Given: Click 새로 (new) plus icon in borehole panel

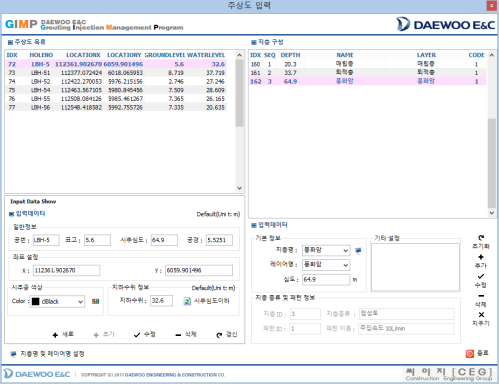Looking at the screenshot, I should [55, 335].
